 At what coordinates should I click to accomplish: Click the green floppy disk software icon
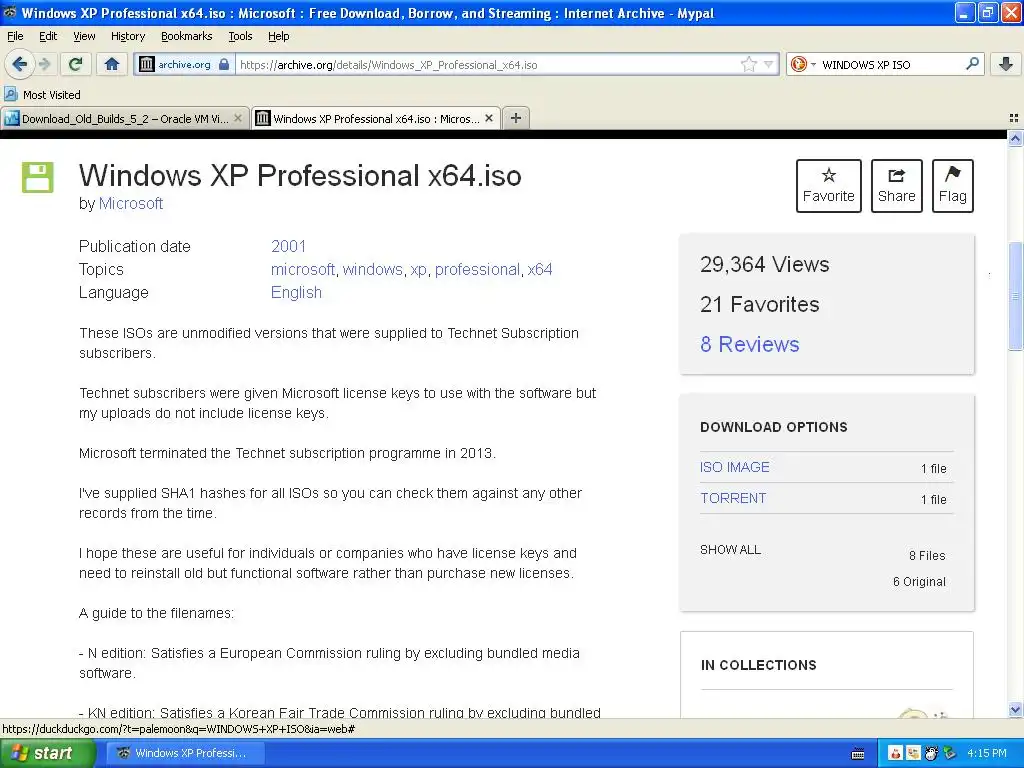pos(37,177)
